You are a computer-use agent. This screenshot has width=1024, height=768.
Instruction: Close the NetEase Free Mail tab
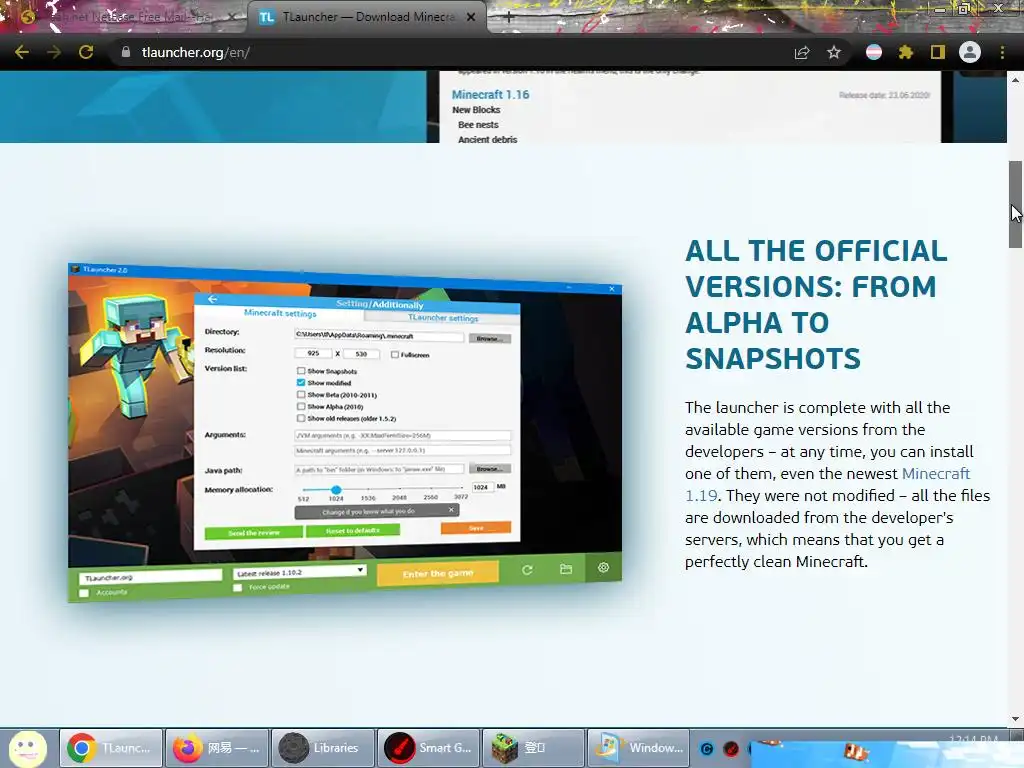click(232, 18)
